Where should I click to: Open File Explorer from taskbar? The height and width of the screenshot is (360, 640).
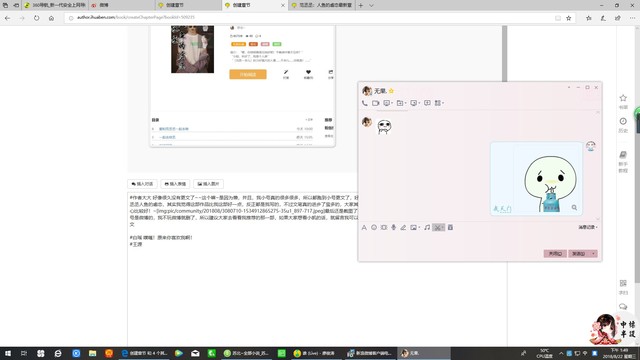coord(93,353)
